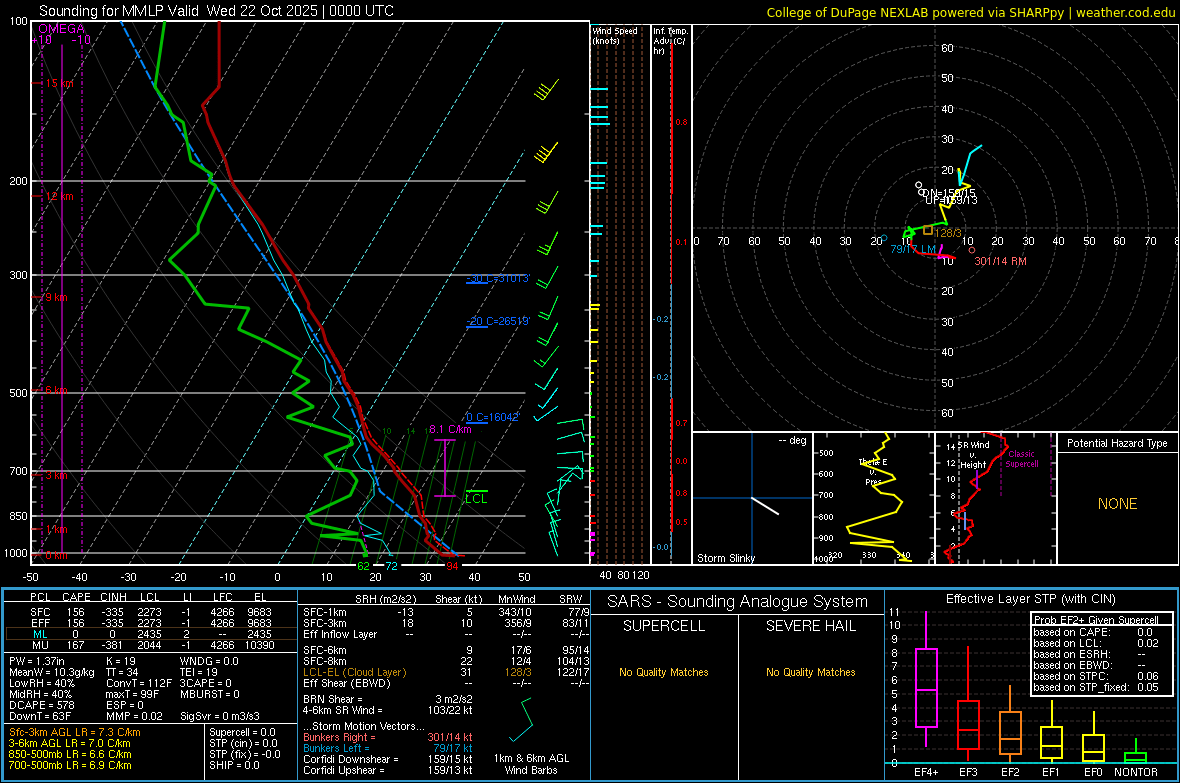
Task: Click the SRH (m2/s2) column header
Action: 385,599
